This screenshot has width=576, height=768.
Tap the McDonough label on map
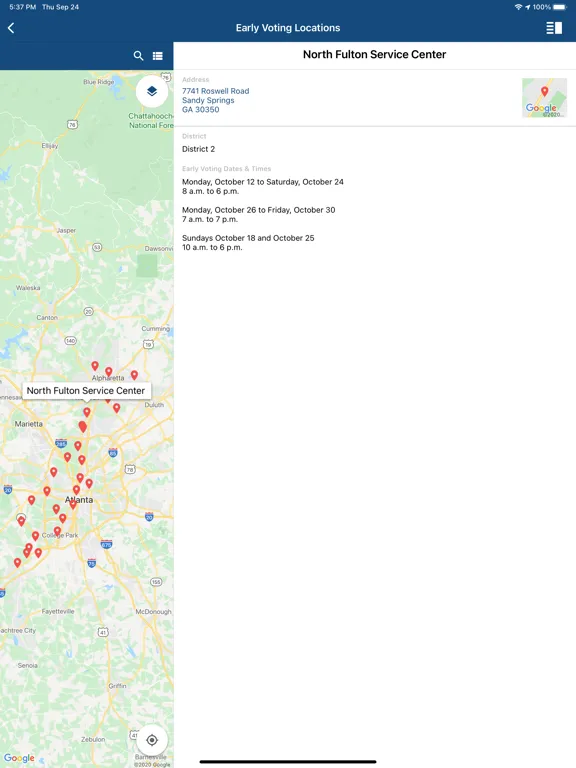[x=153, y=612]
